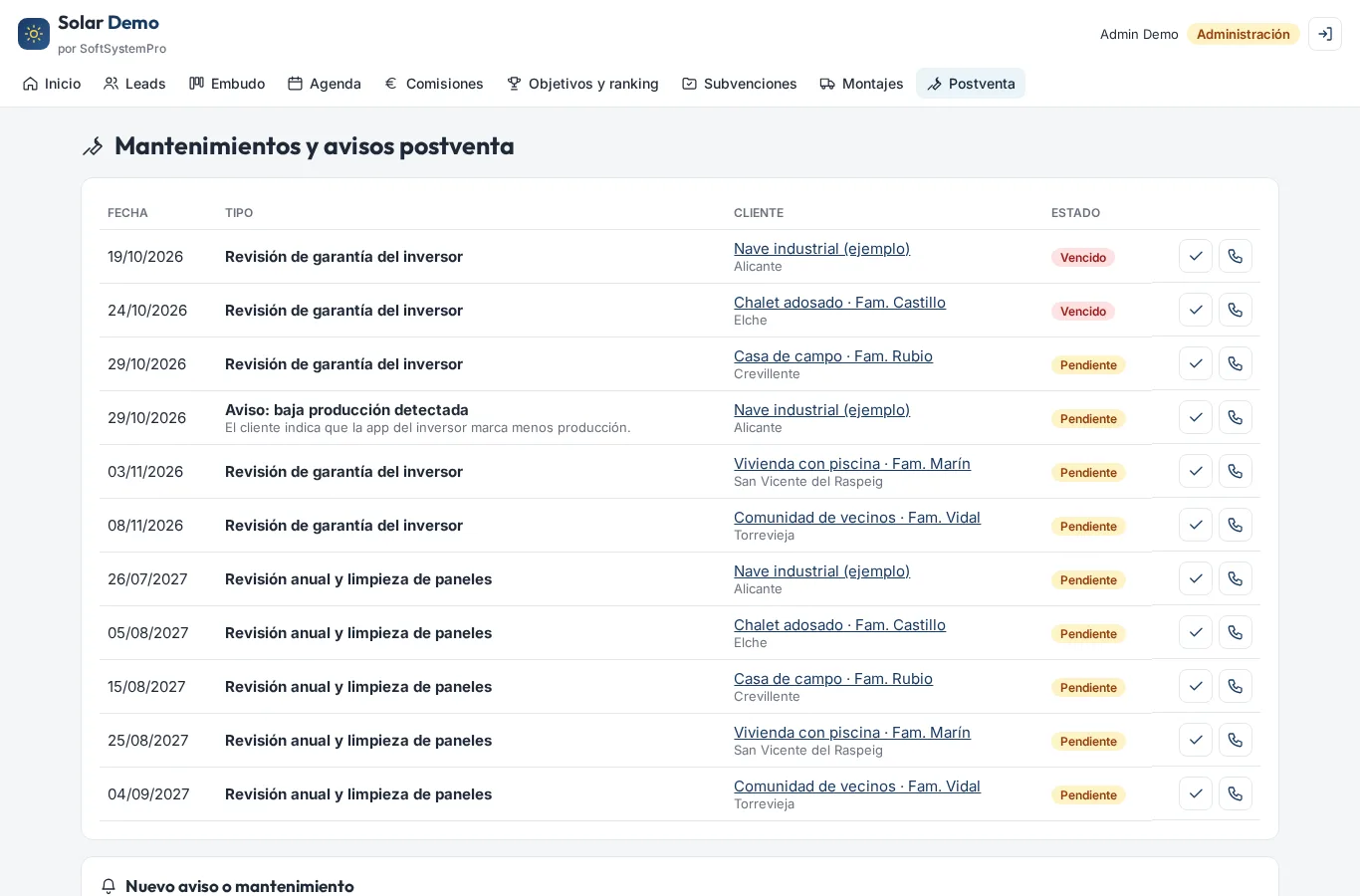Click the date 05/08/2027

click(148, 633)
